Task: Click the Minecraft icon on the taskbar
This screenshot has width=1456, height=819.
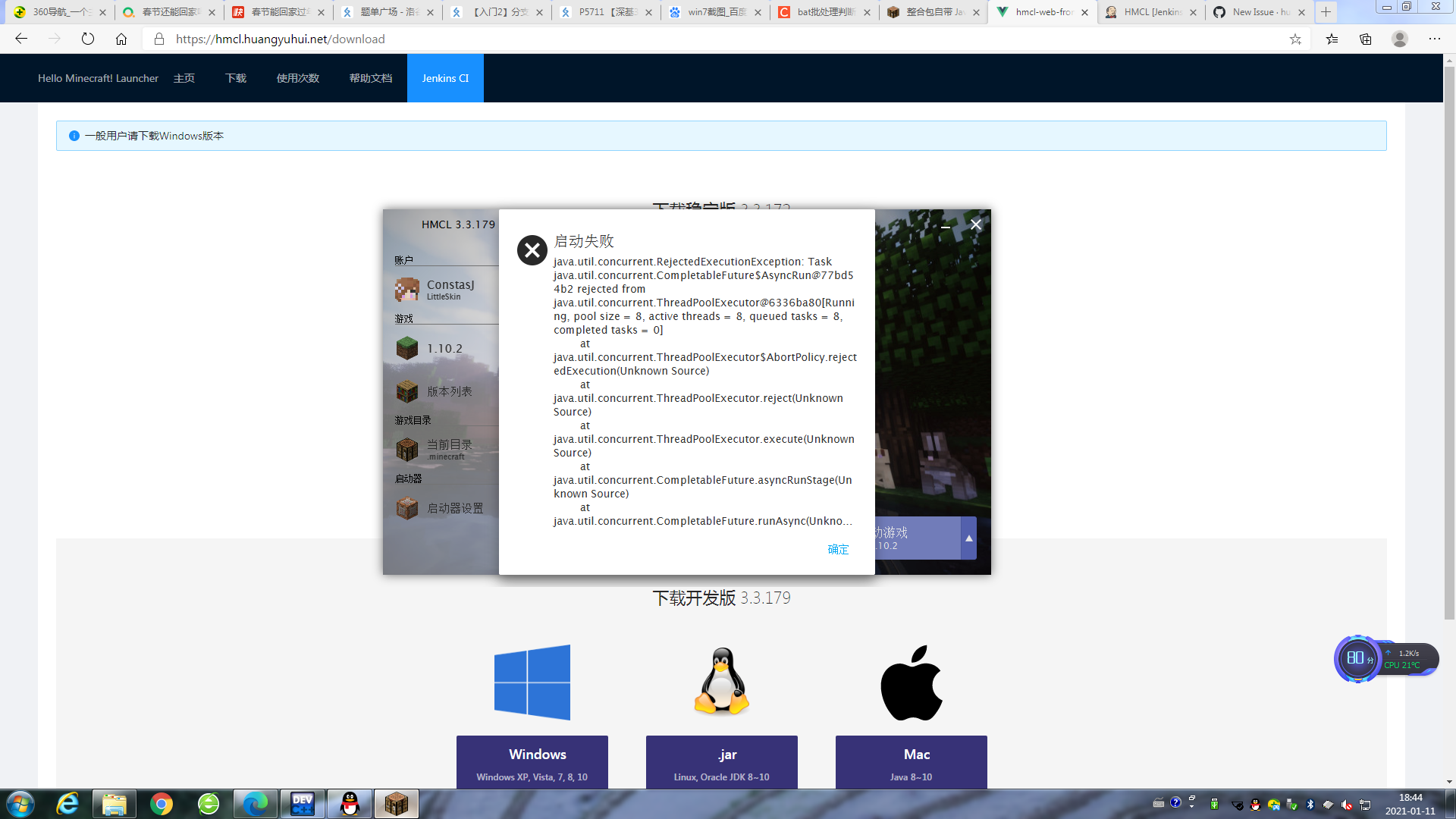Action: click(397, 804)
